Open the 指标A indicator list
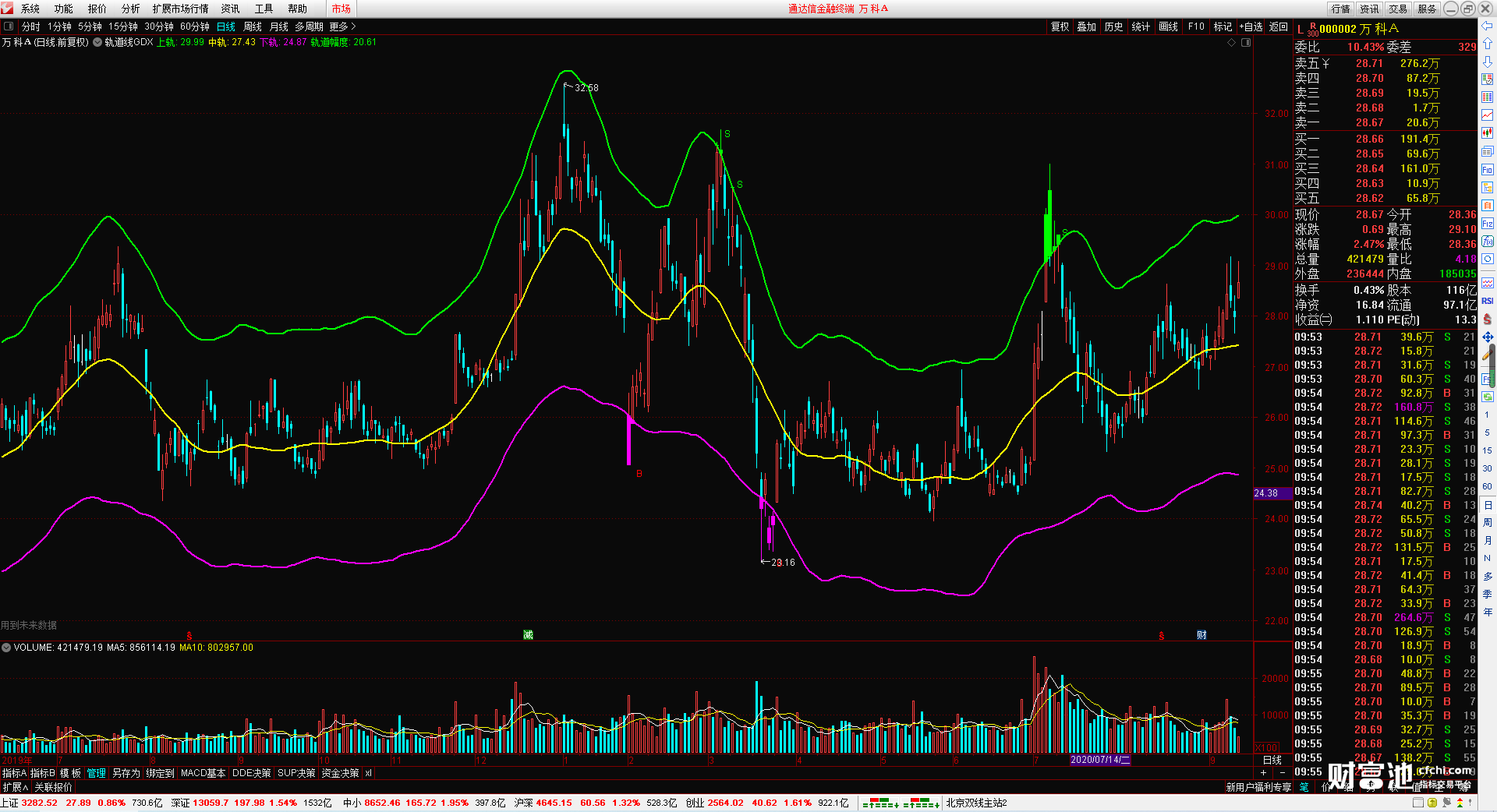Image resolution: width=1497 pixels, height=812 pixels. (x=14, y=773)
